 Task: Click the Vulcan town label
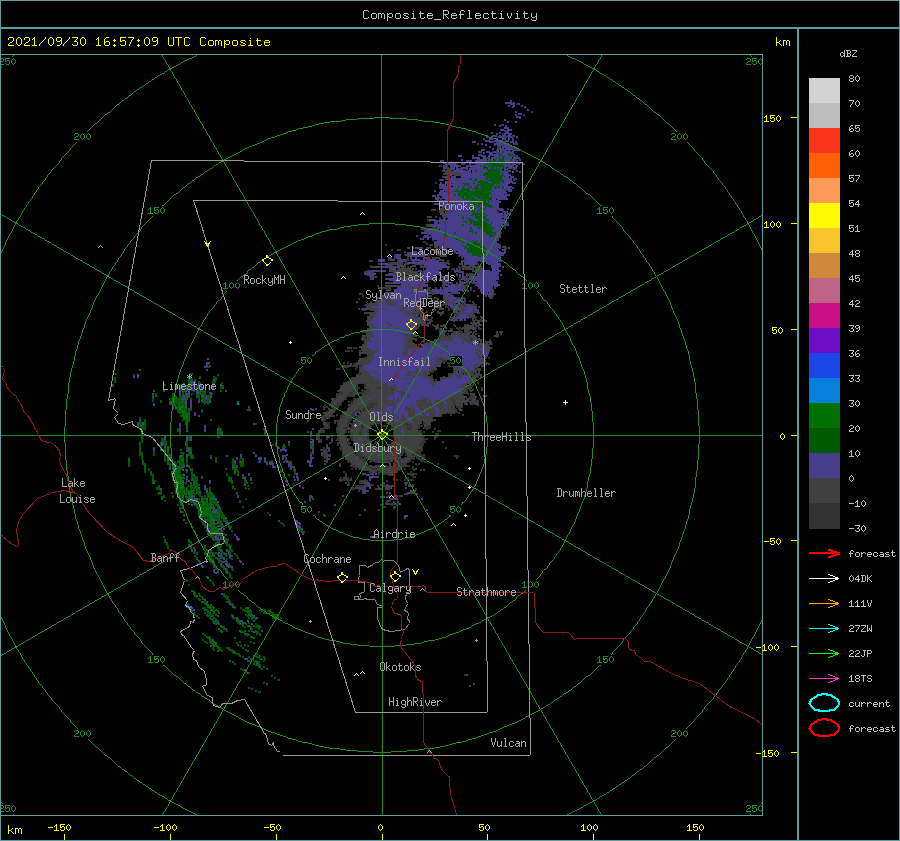pos(509,743)
